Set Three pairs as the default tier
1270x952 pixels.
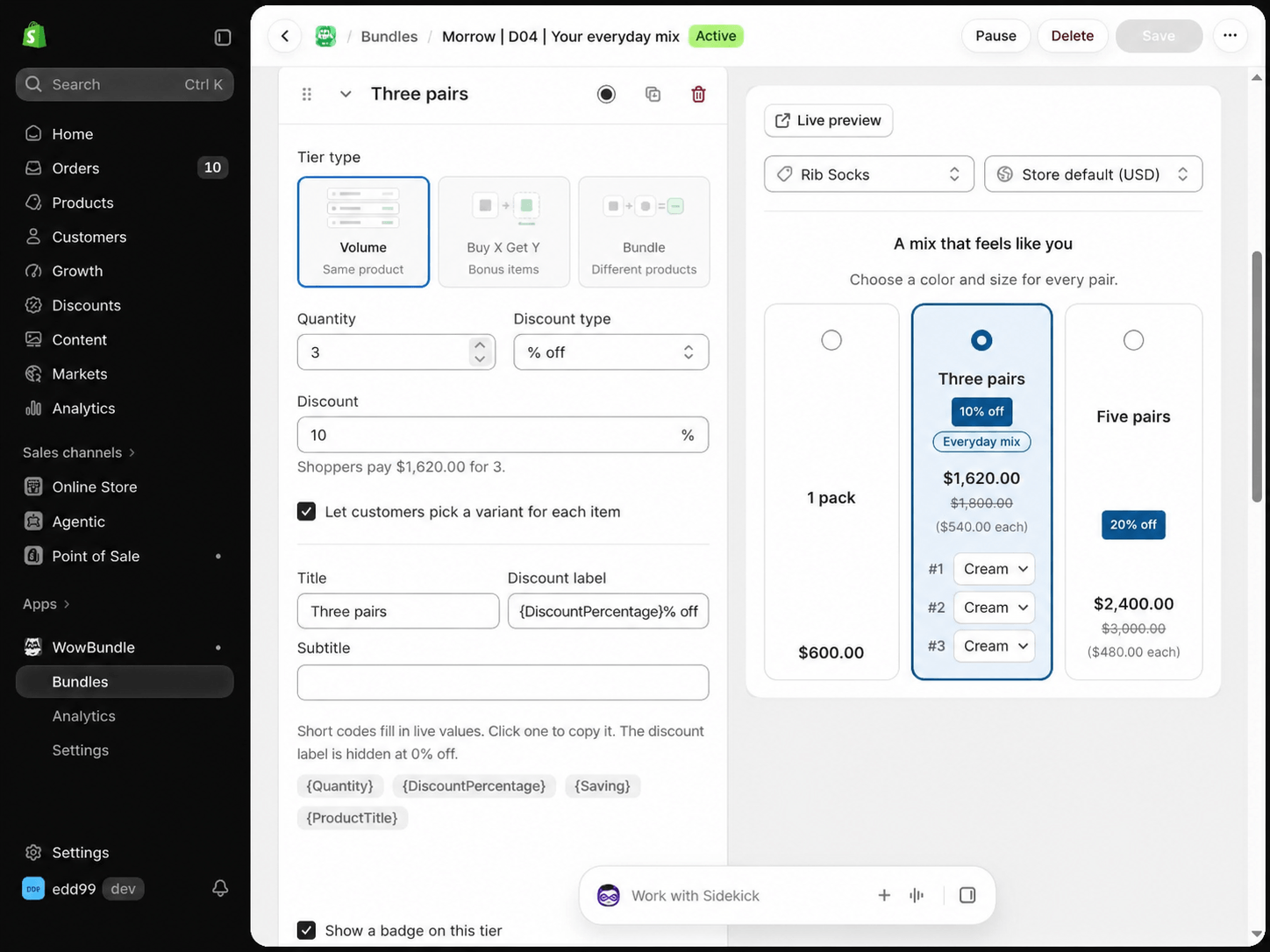(x=606, y=94)
